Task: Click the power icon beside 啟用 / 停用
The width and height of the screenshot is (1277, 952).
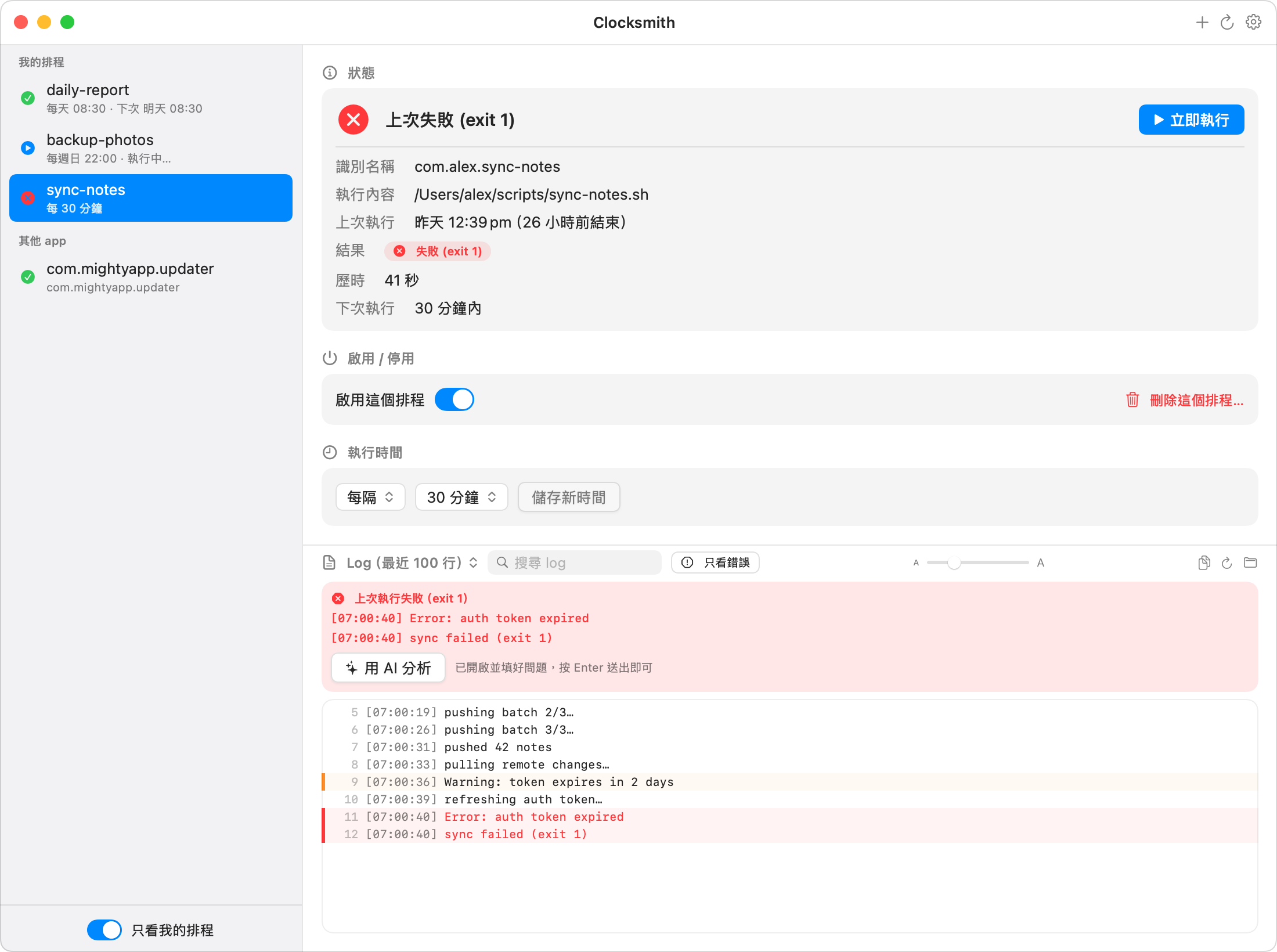Action: pos(330,358)
